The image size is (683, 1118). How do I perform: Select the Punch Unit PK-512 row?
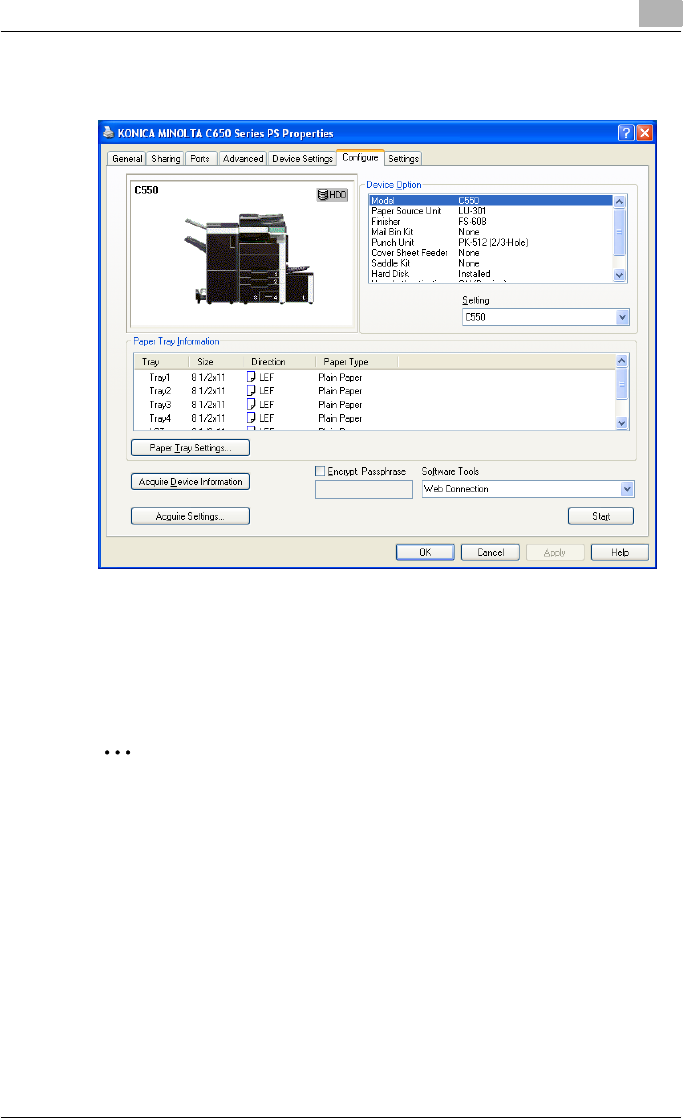pyautogui.click(x=491, y=242)
